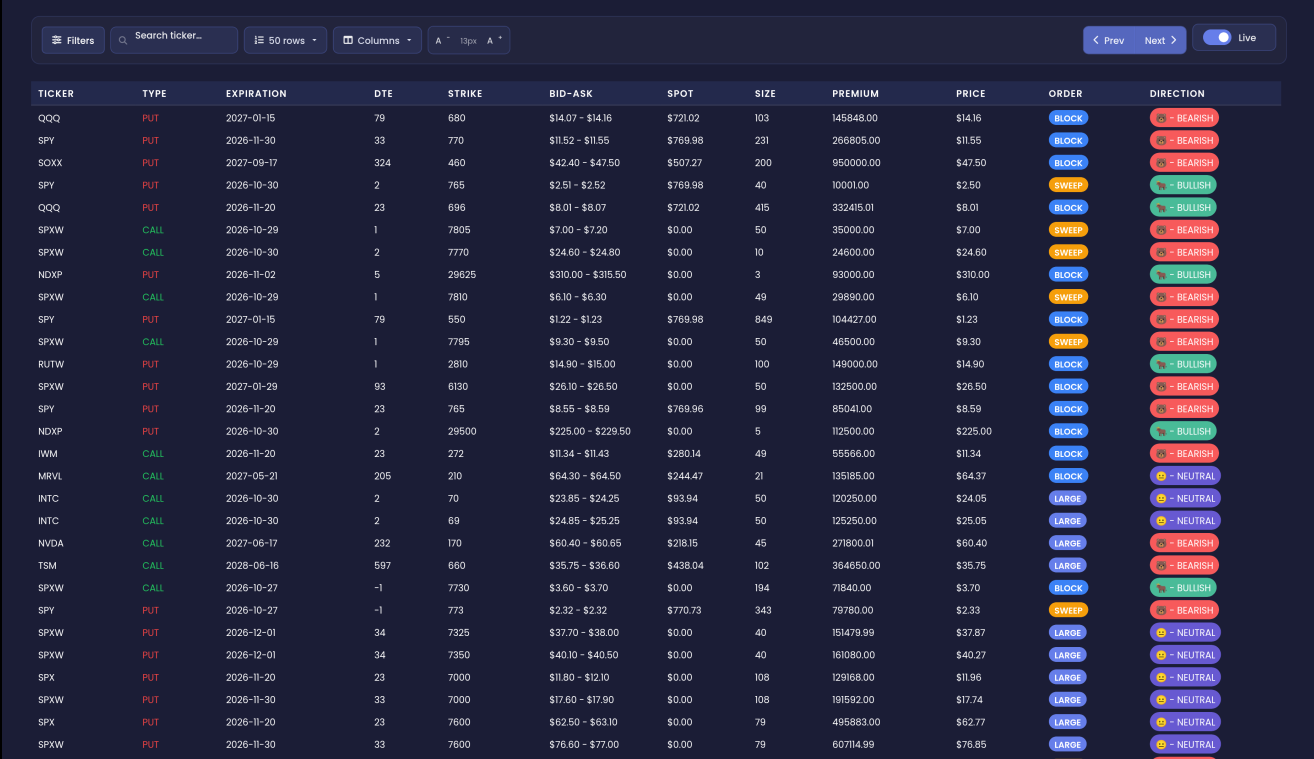
Task: Open the 50 rows dropdown
Action: pyautogui.click(x=285, y=40)
